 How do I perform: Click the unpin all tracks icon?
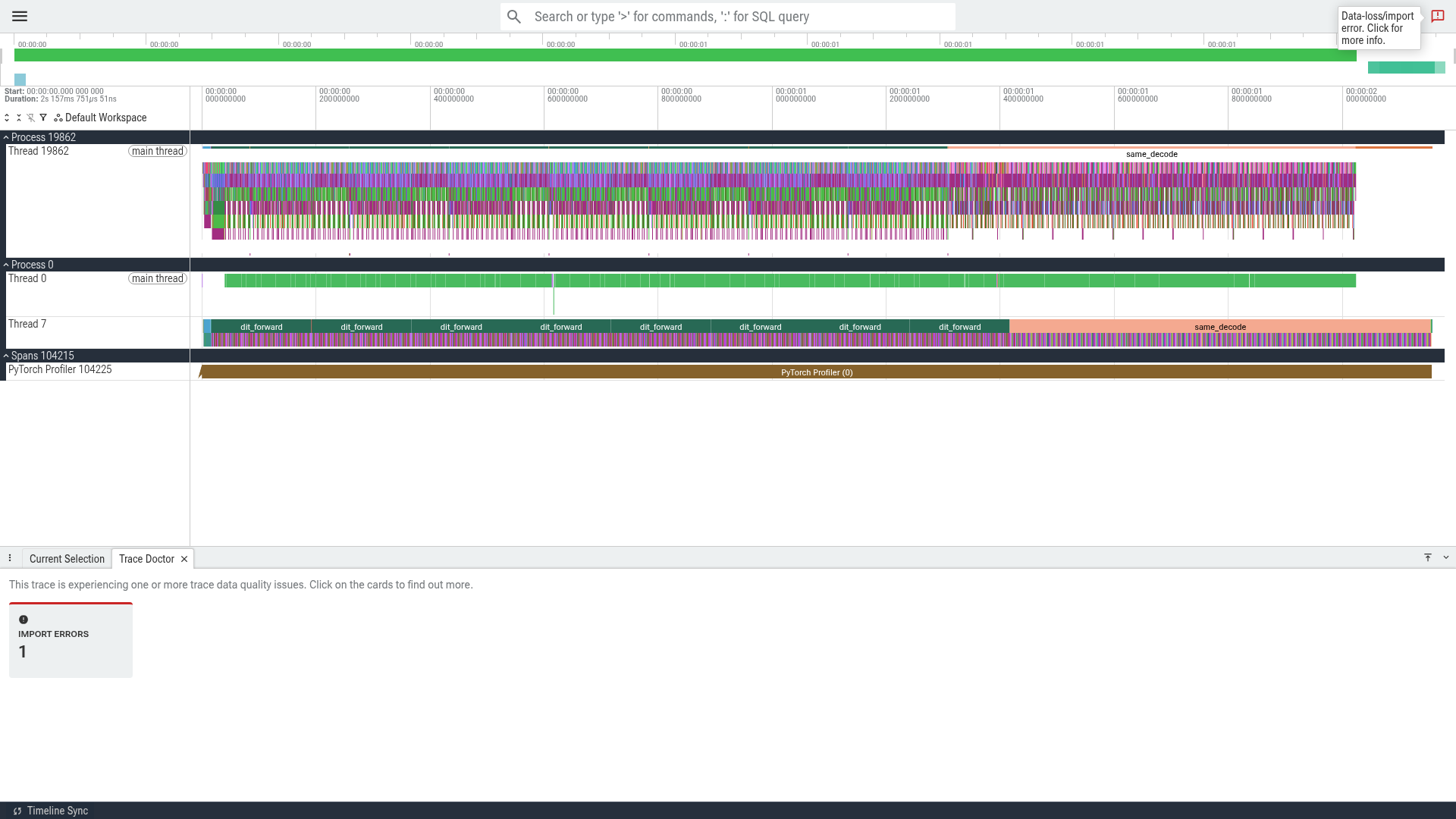tap(31, 118)
